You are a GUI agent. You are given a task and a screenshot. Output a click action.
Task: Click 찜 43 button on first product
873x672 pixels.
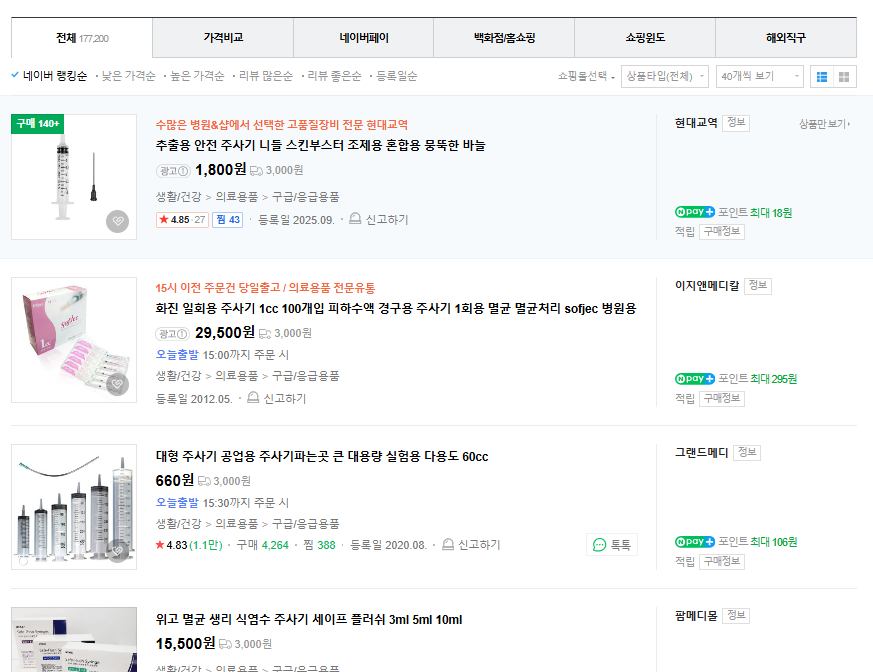227,220
